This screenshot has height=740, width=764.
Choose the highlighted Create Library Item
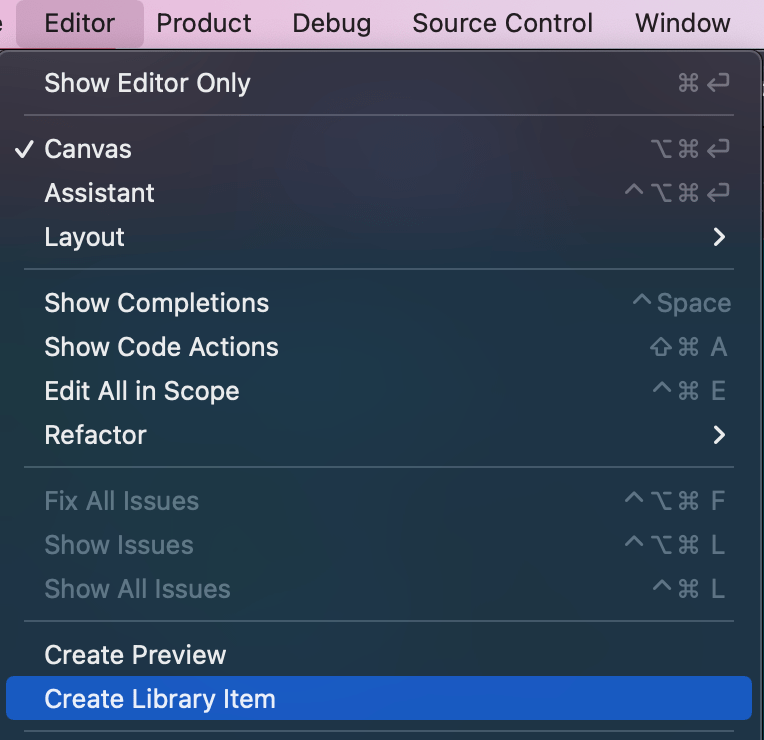click(x=160, y=699)
